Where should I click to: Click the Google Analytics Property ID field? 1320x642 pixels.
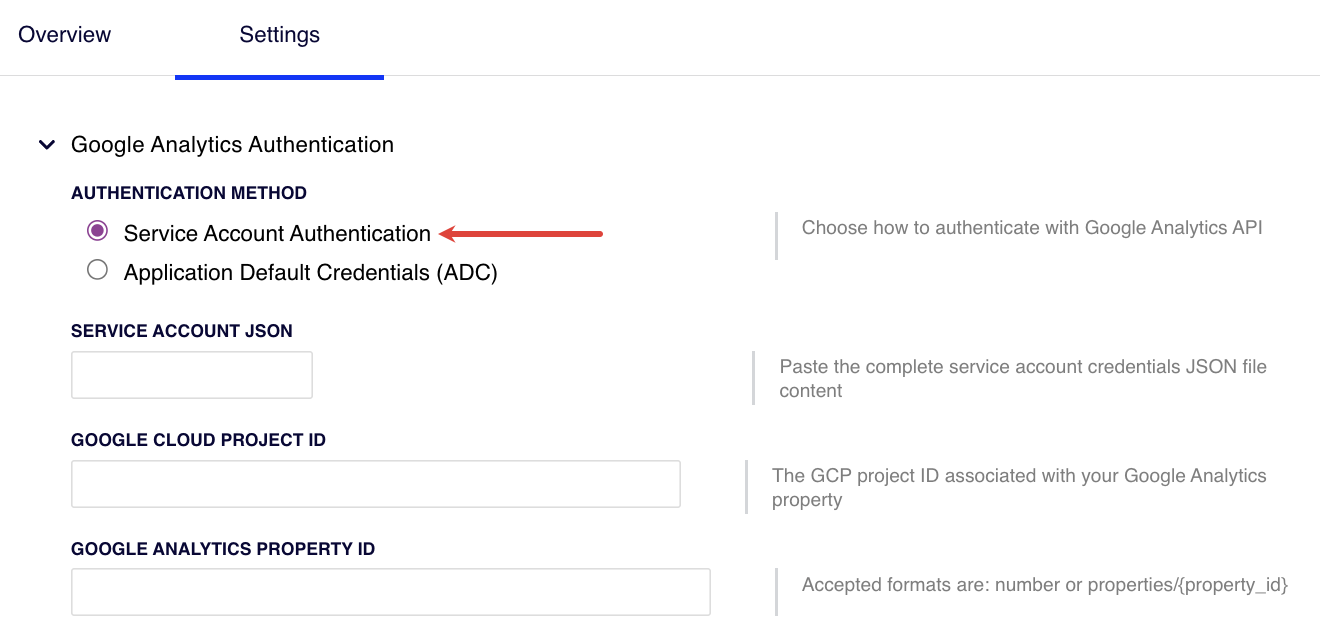coord(390,592)
